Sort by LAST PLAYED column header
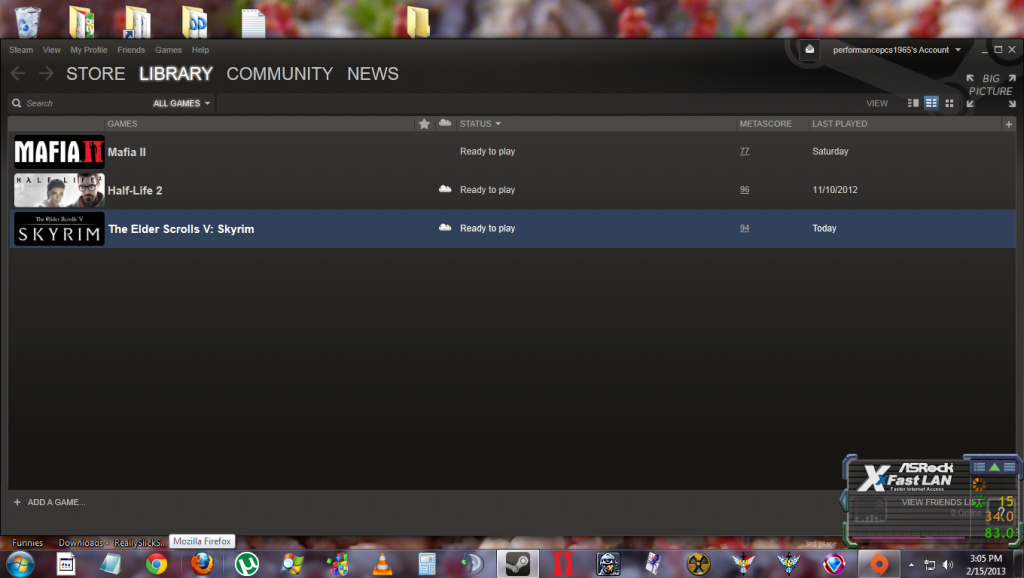Screen dimensions: 1024x578 tap(840, 123)
